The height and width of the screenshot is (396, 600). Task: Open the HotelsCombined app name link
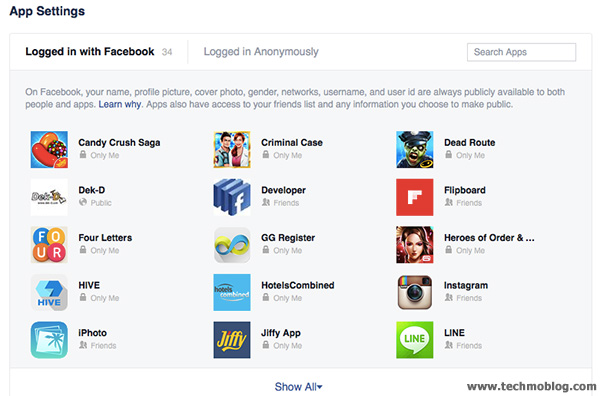point(298,285)
